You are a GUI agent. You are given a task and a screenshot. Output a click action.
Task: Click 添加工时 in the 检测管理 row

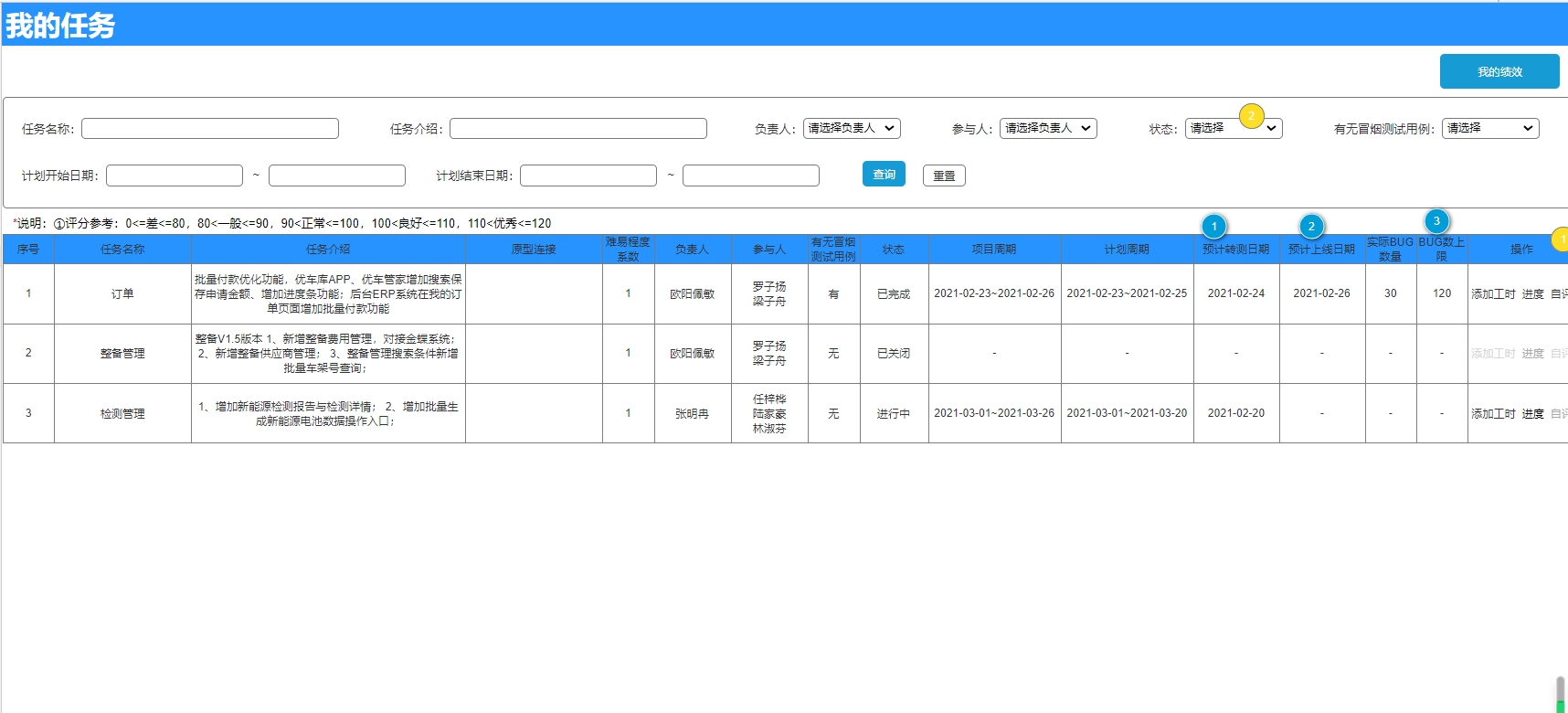coord(1493,413)
